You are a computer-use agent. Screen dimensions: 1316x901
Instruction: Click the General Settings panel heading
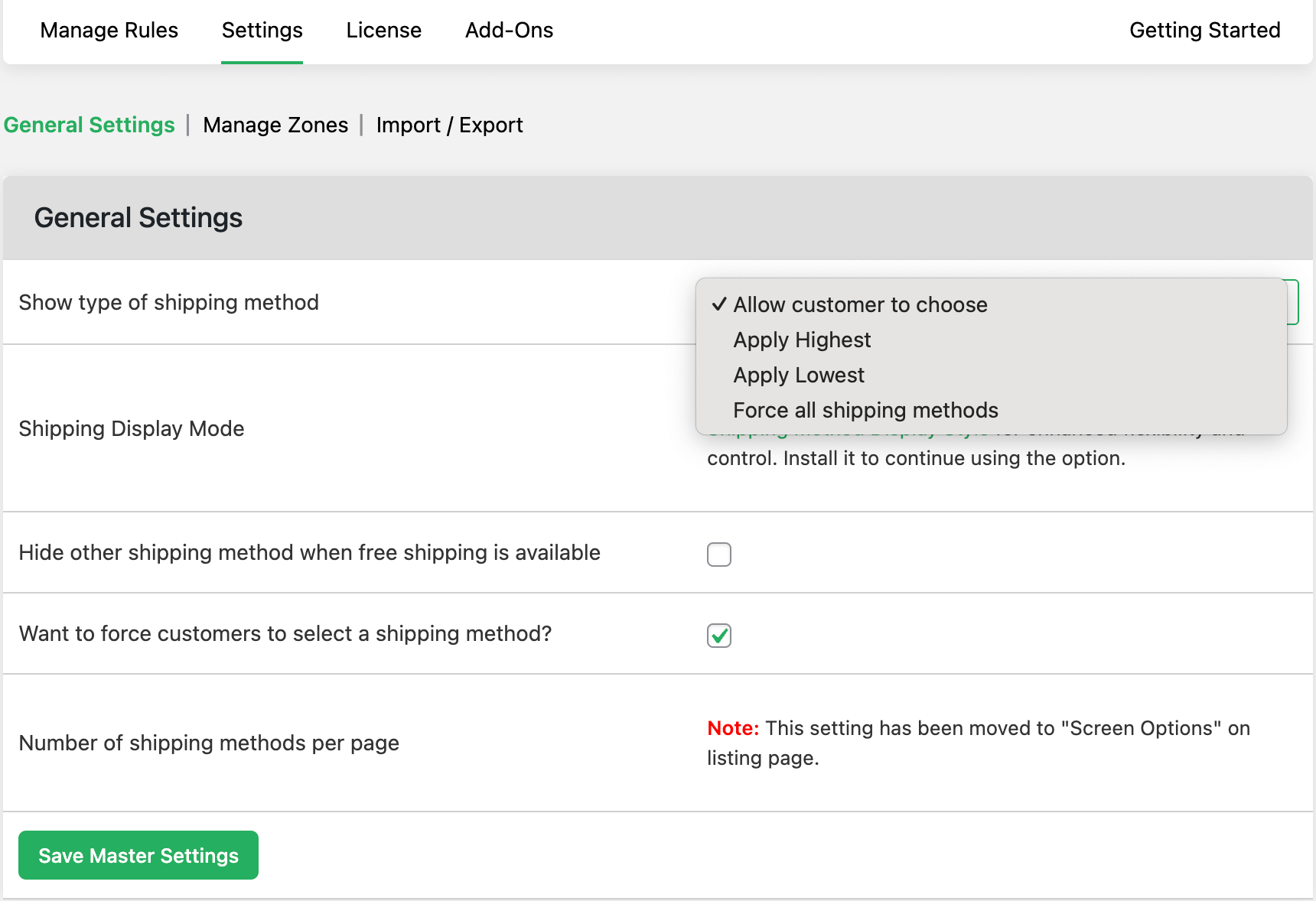(x=138, y=218)
